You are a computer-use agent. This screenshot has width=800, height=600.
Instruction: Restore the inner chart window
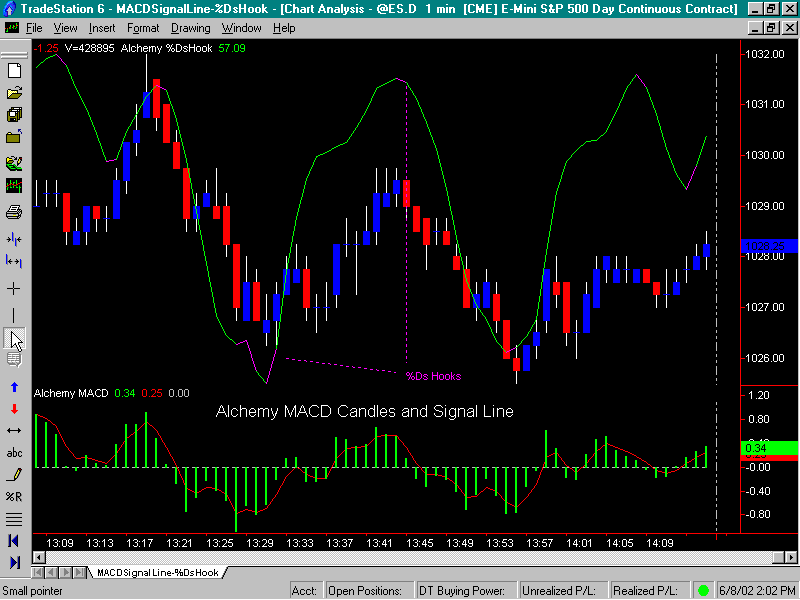(x=771, y=28)
